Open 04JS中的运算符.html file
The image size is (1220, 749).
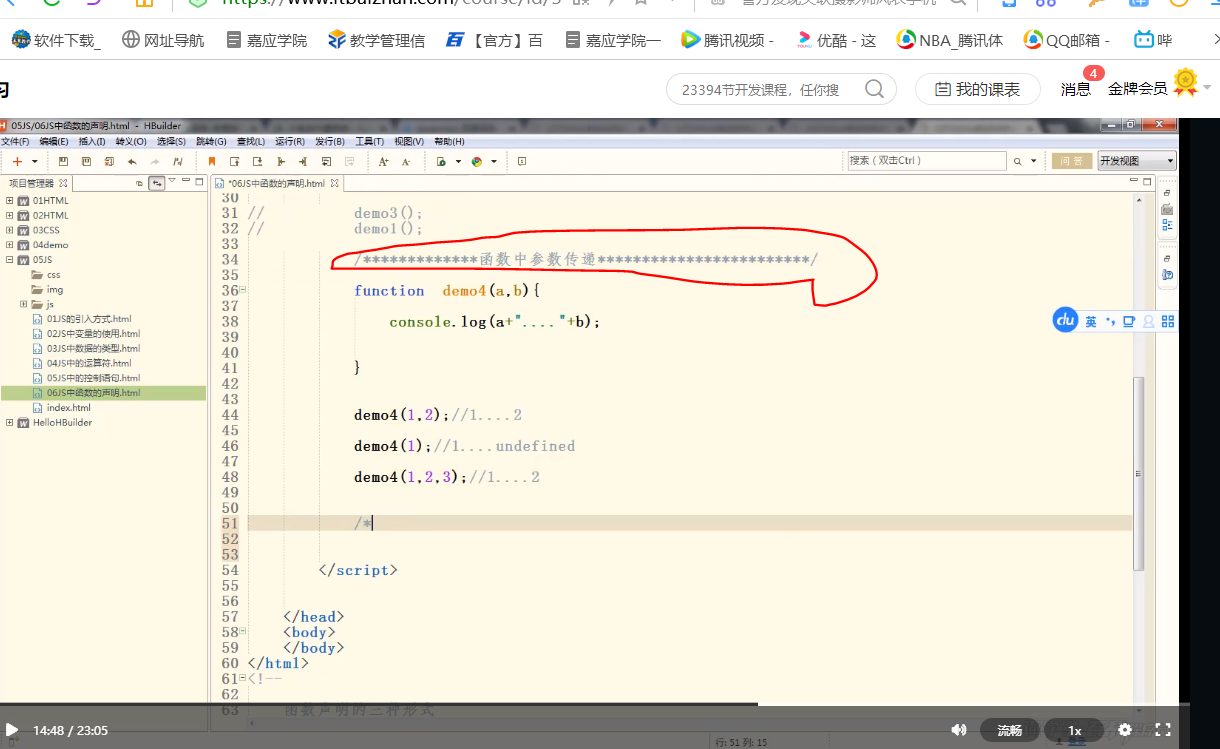pyautogui.click(x=82, y=363)
